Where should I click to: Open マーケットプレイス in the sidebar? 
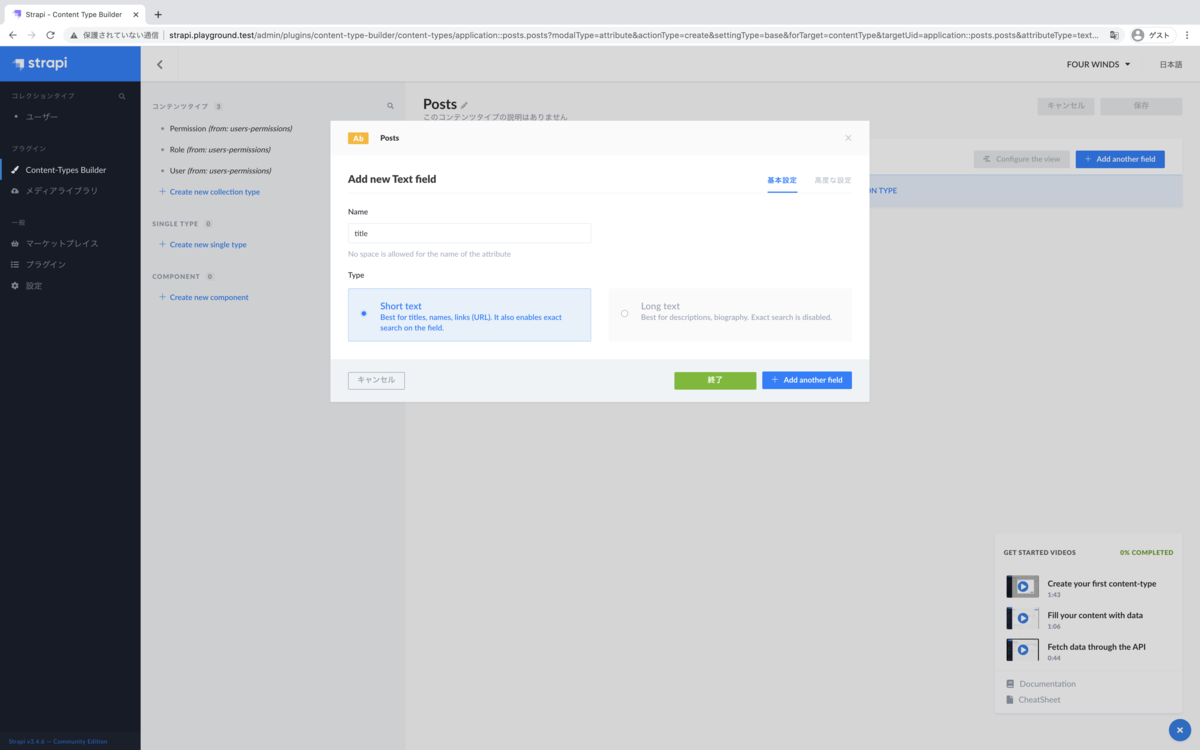pyautogui.click(x=61, y=243)
